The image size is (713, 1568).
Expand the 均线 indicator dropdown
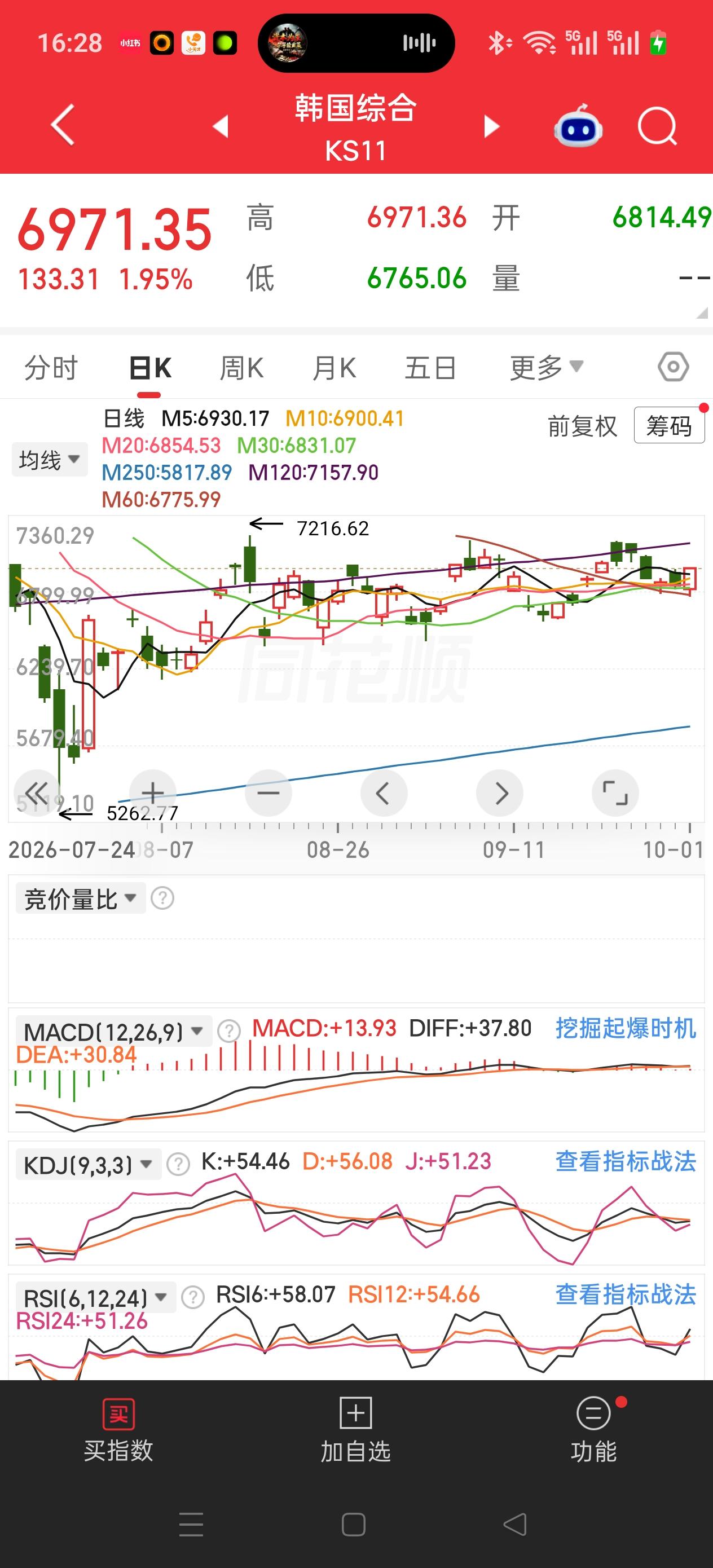(49, 459)
